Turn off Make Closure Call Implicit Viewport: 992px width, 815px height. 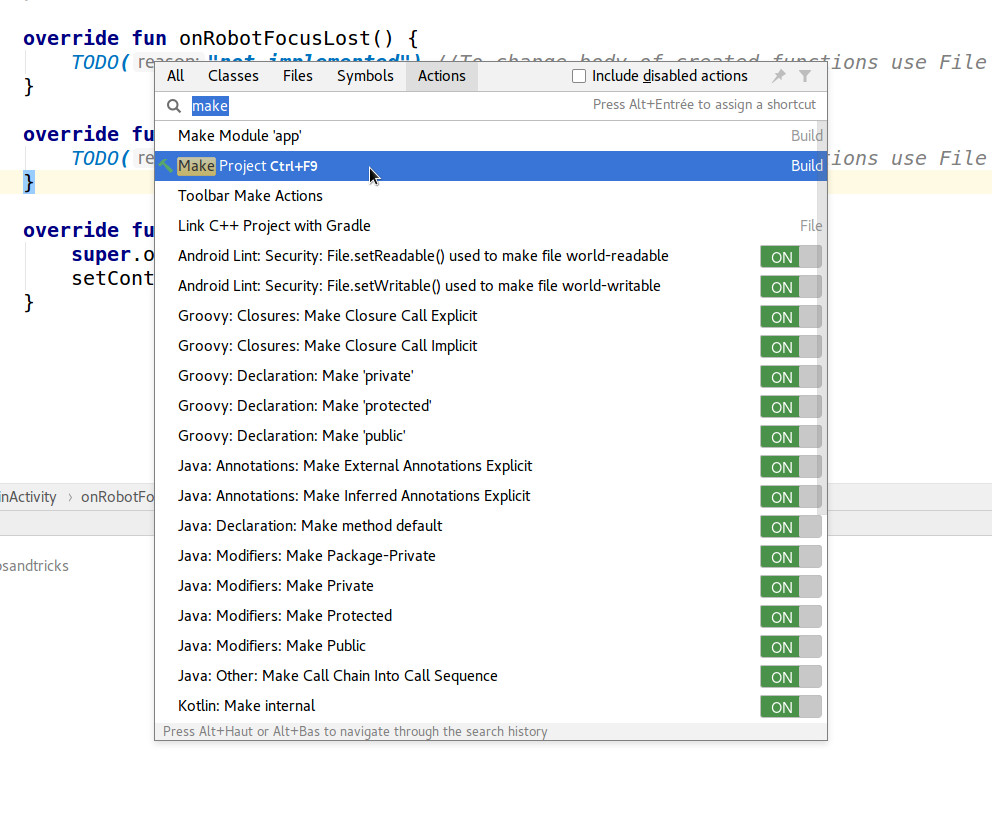click(791, 347)
